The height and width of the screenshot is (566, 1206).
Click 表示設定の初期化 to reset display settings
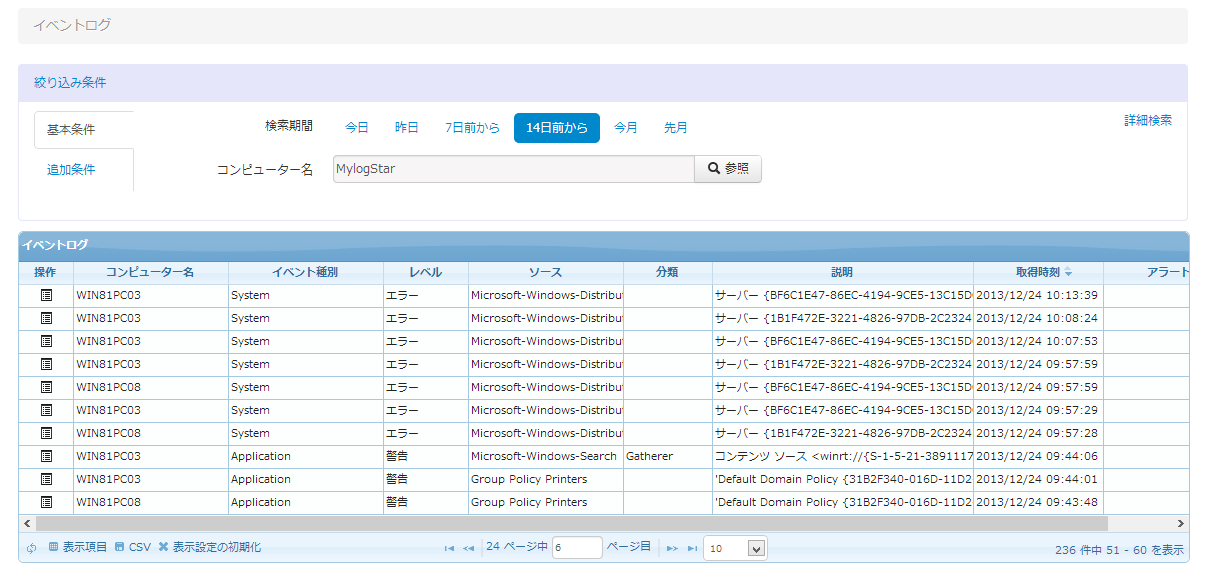pyautogui.click(x=209, y=547)
